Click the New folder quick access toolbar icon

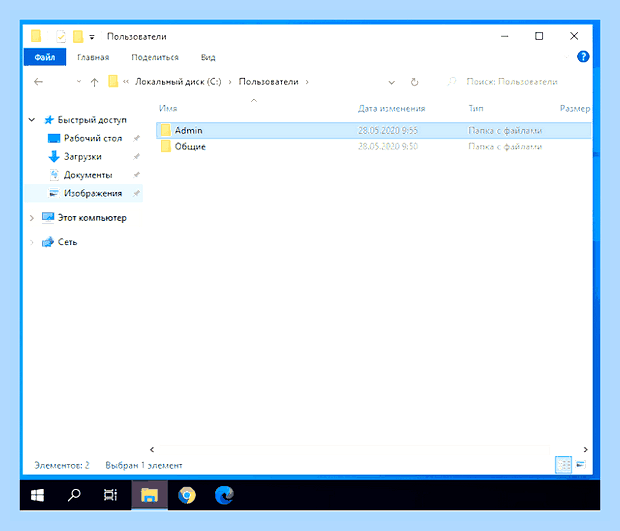click(78, 36)
